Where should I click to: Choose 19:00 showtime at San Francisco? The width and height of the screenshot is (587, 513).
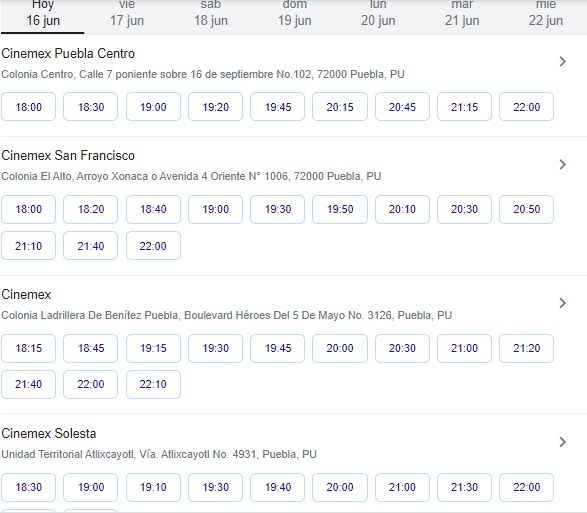tap(215, 209)
